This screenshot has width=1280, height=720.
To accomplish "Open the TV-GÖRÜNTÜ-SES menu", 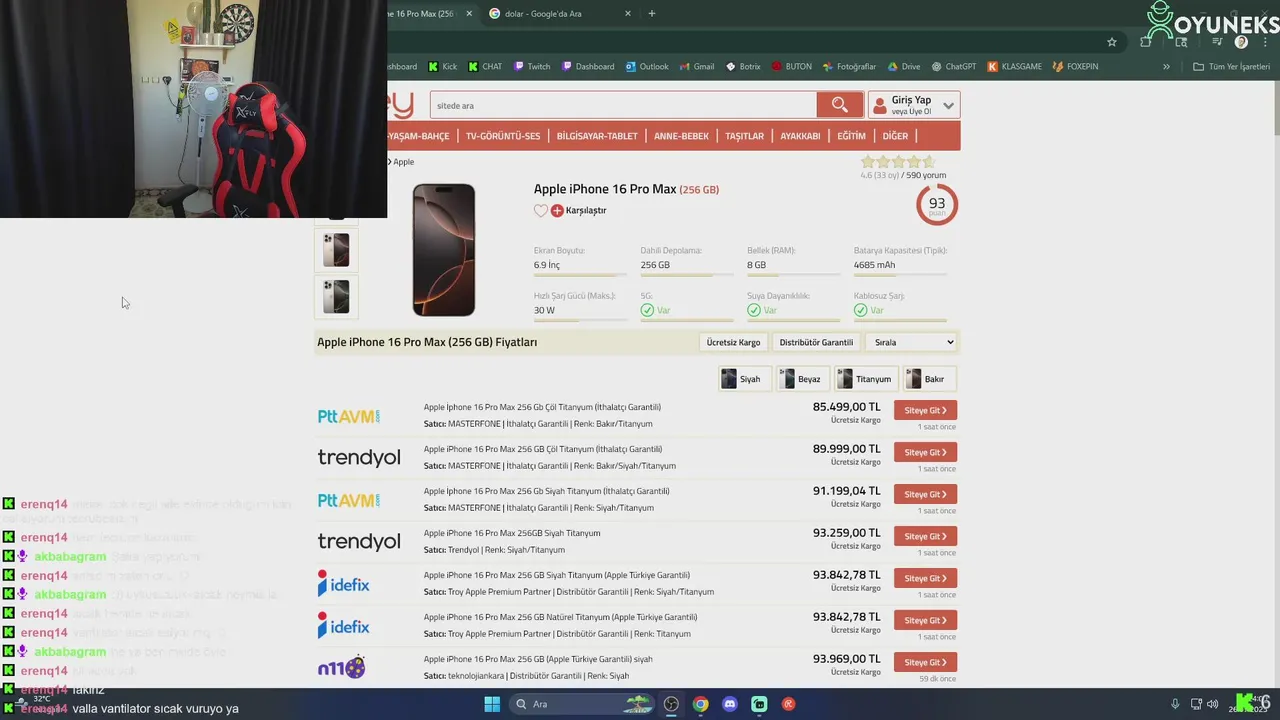I will tap(503, 136).
